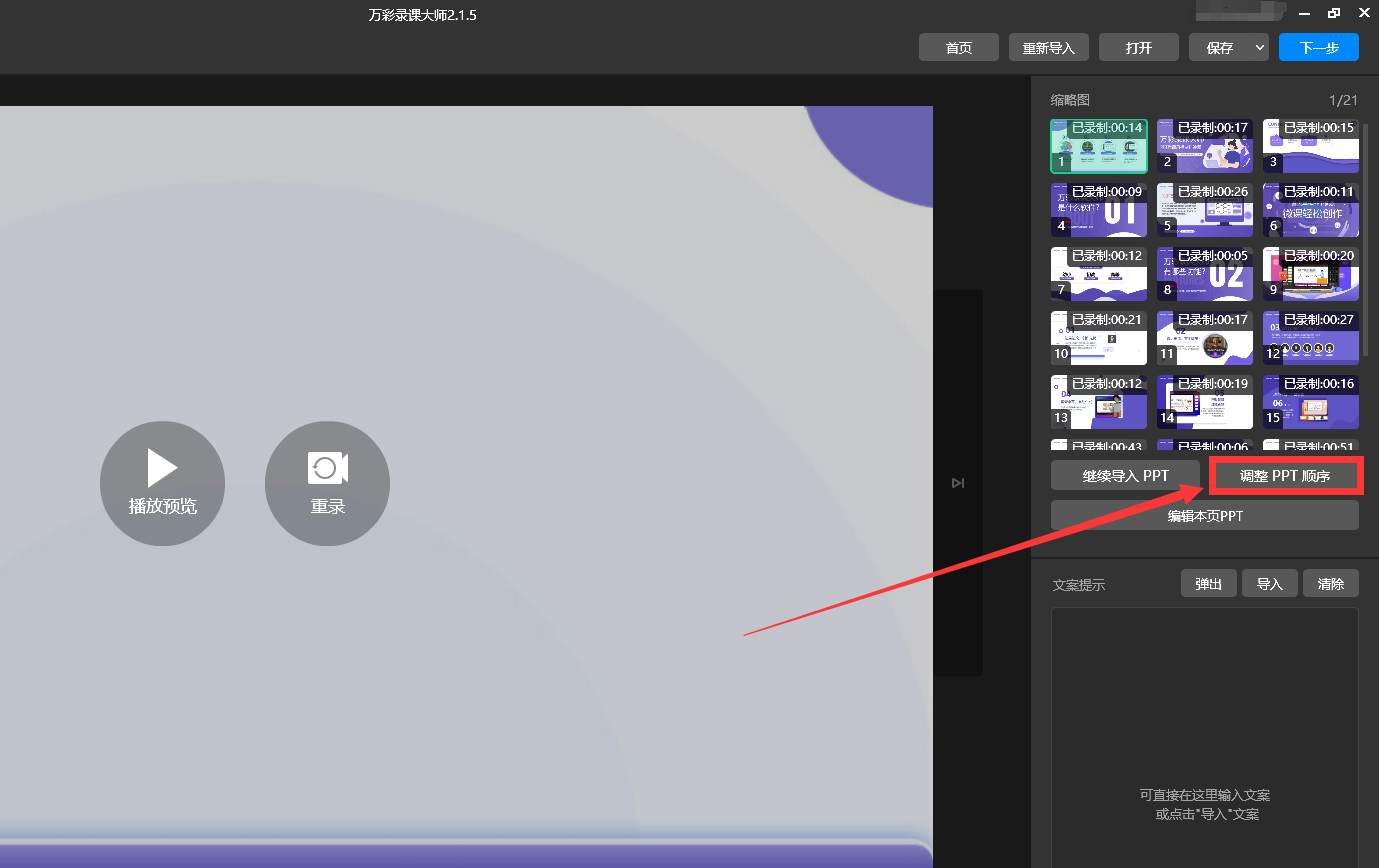Viewport: 1379px width, 868px height.
Task: Collapse the side panel with the arrow icon
Action: 958,483
